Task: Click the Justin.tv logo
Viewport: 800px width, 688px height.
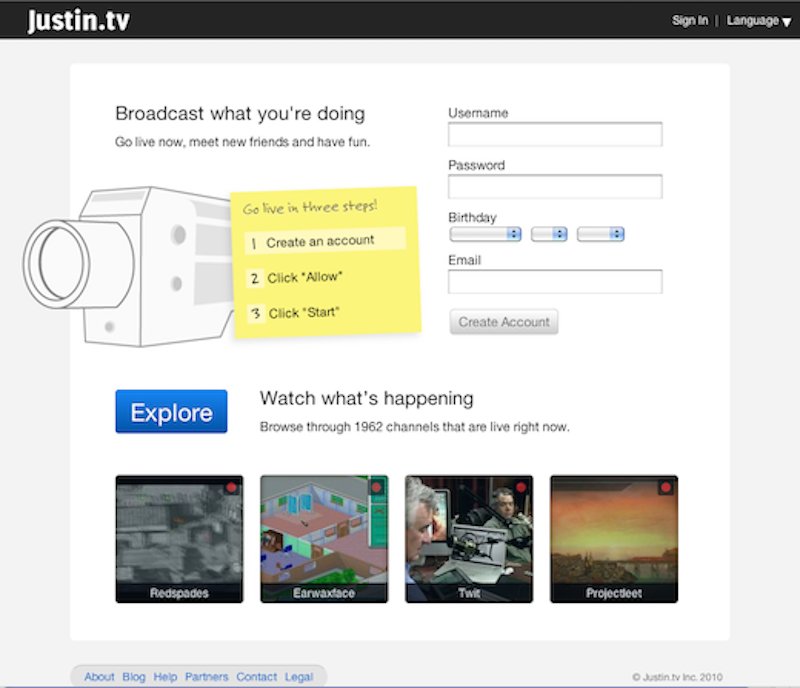Action: 78,20
